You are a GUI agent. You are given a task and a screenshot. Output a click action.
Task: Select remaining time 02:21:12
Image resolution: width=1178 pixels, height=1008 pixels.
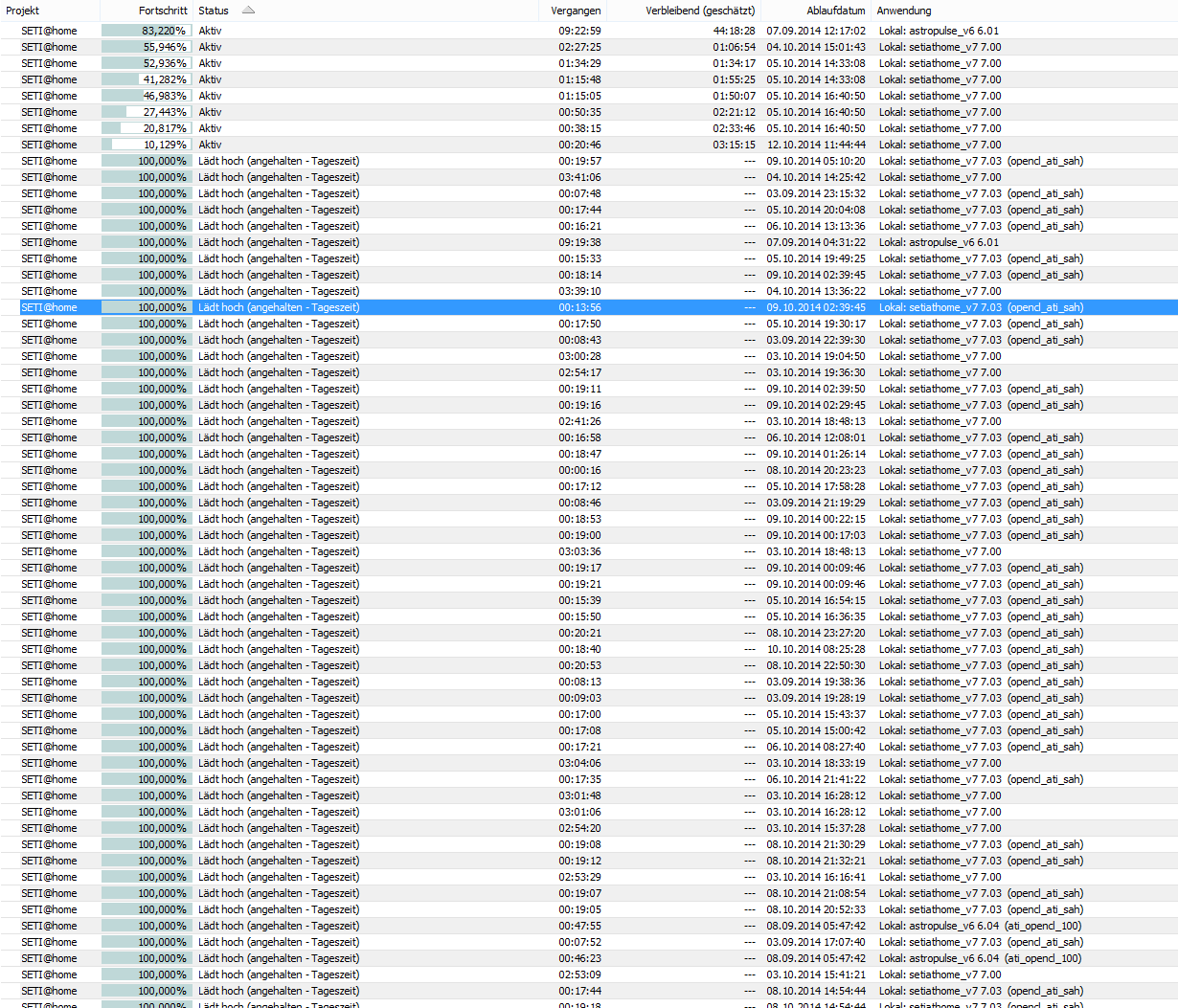click(x=734, y=112)
